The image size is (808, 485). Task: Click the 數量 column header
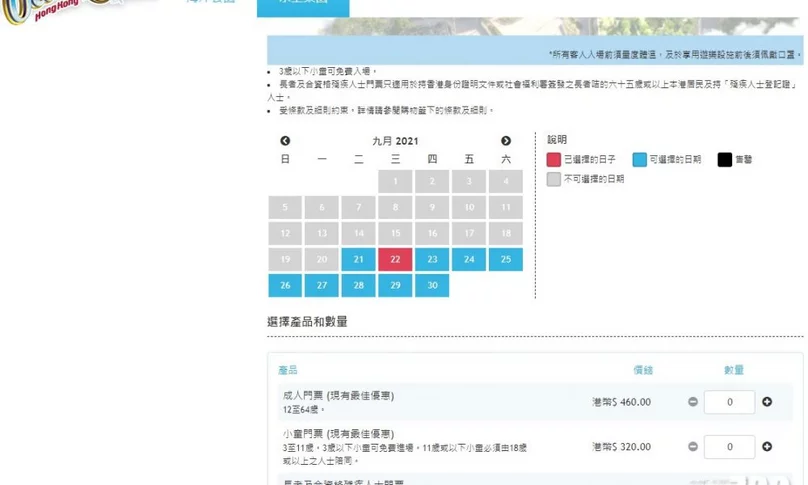pos(734,370)
